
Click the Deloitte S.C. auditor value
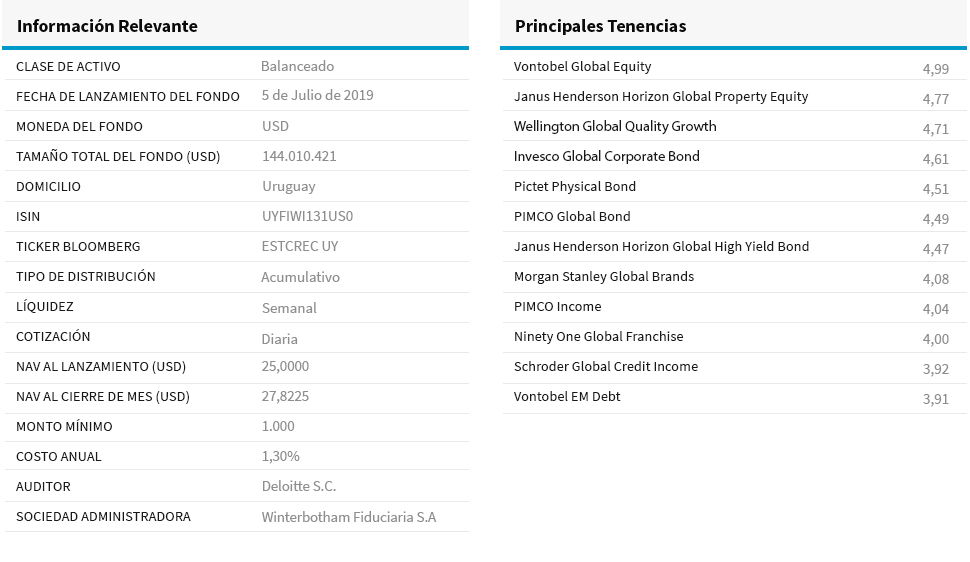[298, 486]
